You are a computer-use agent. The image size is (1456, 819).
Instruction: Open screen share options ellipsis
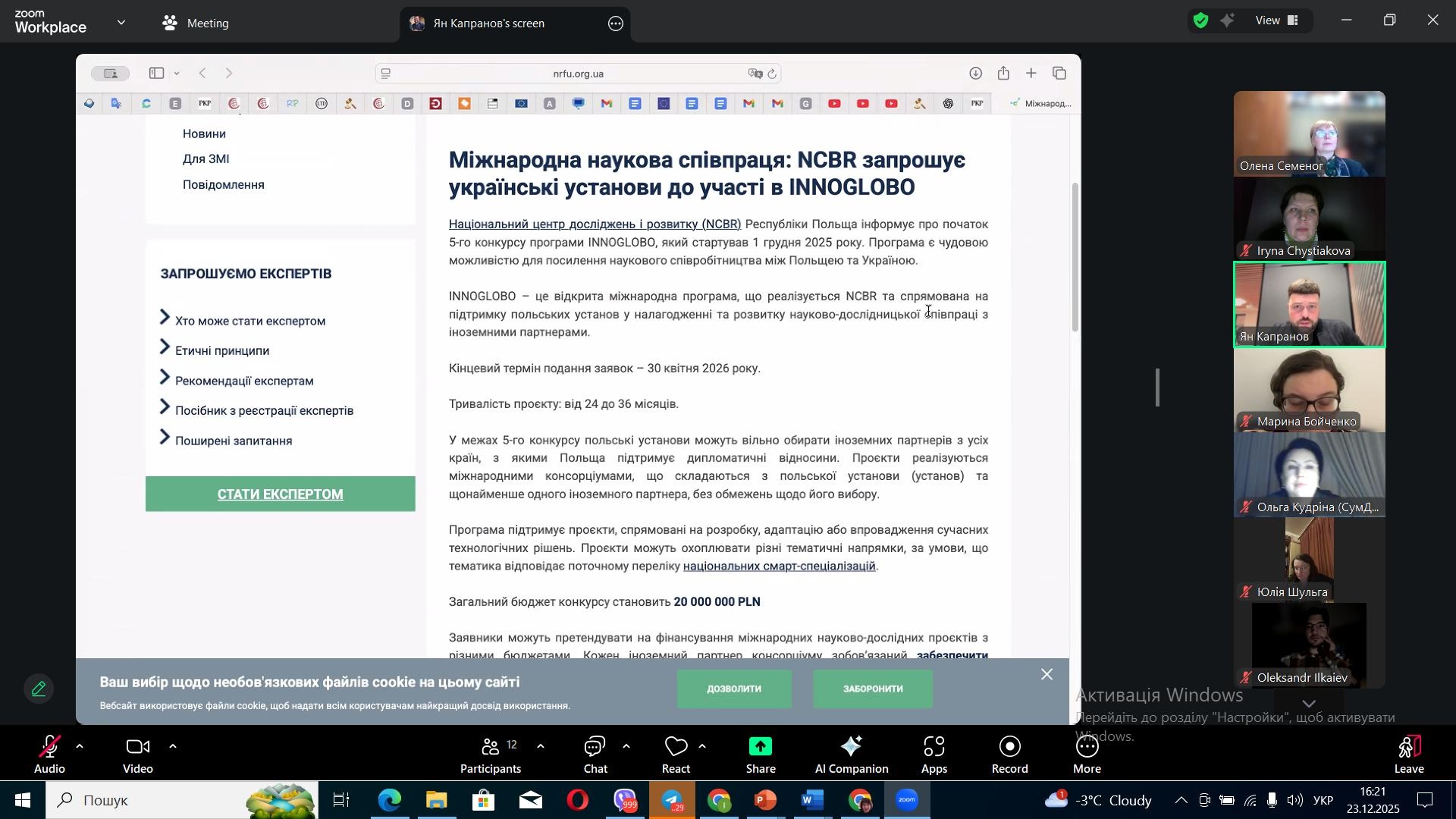click(x=616, y=24)
